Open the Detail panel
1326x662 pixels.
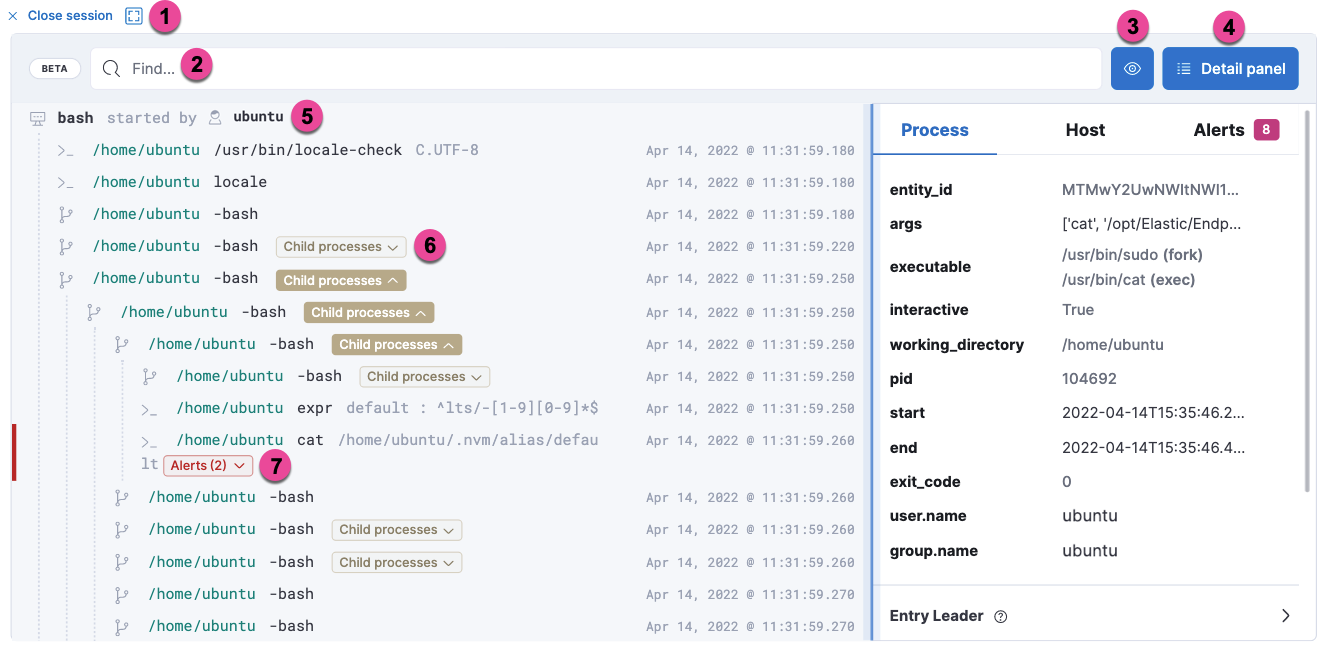click(x=1230, y=68)
